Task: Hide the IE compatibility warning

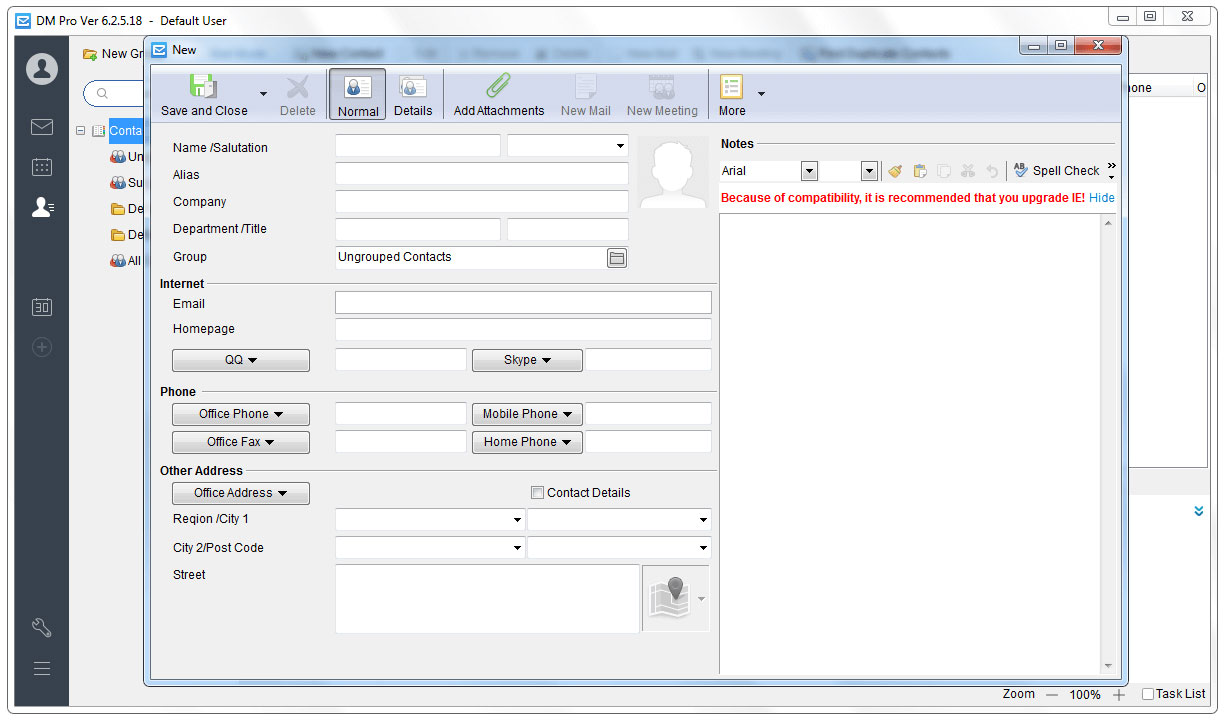Action: click(x=1102, y=198)
